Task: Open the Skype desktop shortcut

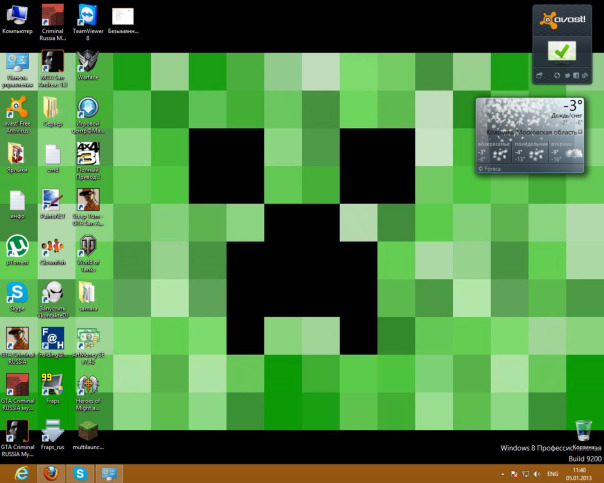Action: pos(17,292)
